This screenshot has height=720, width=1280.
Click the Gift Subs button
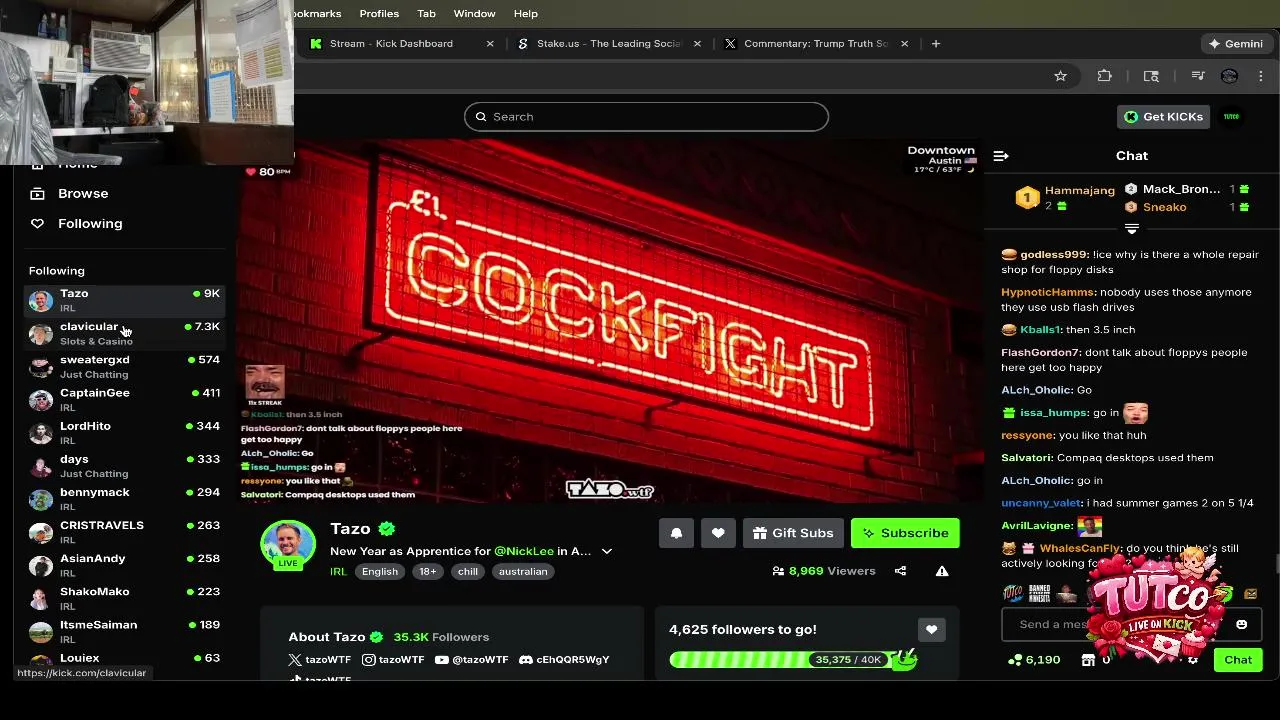pos(792,533)
